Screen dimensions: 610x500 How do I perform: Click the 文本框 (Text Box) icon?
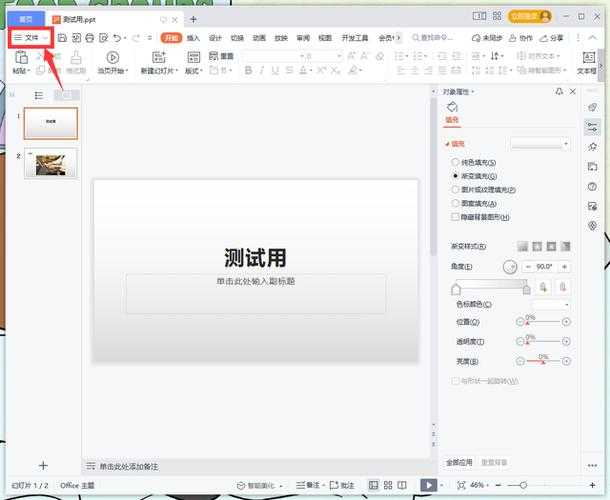(589, 58)
